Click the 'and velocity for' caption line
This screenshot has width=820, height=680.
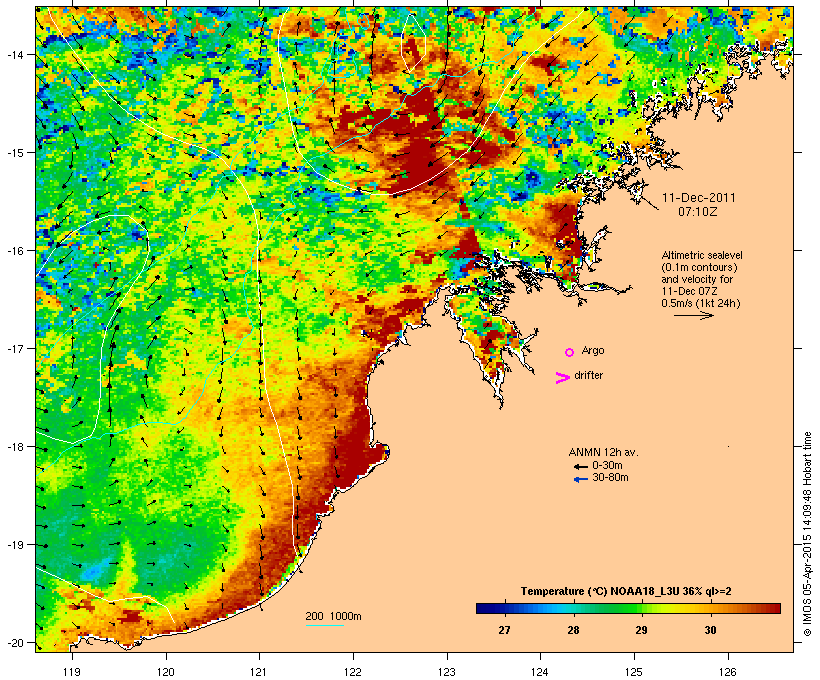[x=697, y=279]
